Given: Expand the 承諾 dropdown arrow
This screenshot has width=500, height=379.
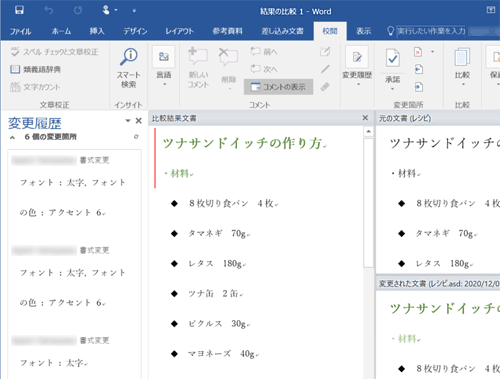Looking at the screenshot, I should point(392,89).
